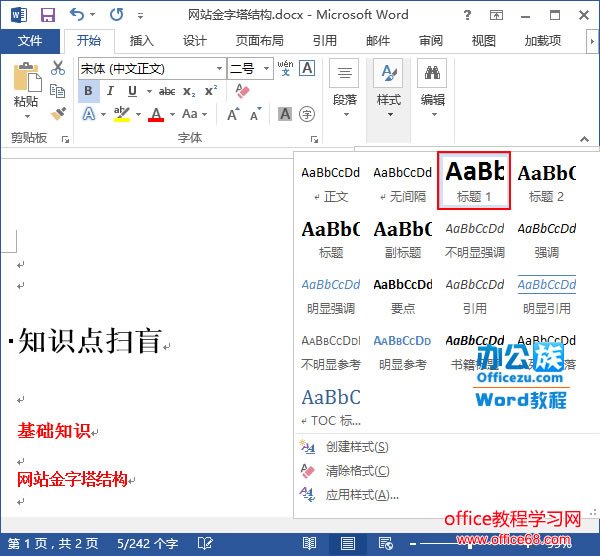600x556 pixels.
Task: Click the zoom slider in status bar
Action: coord(470,543)
